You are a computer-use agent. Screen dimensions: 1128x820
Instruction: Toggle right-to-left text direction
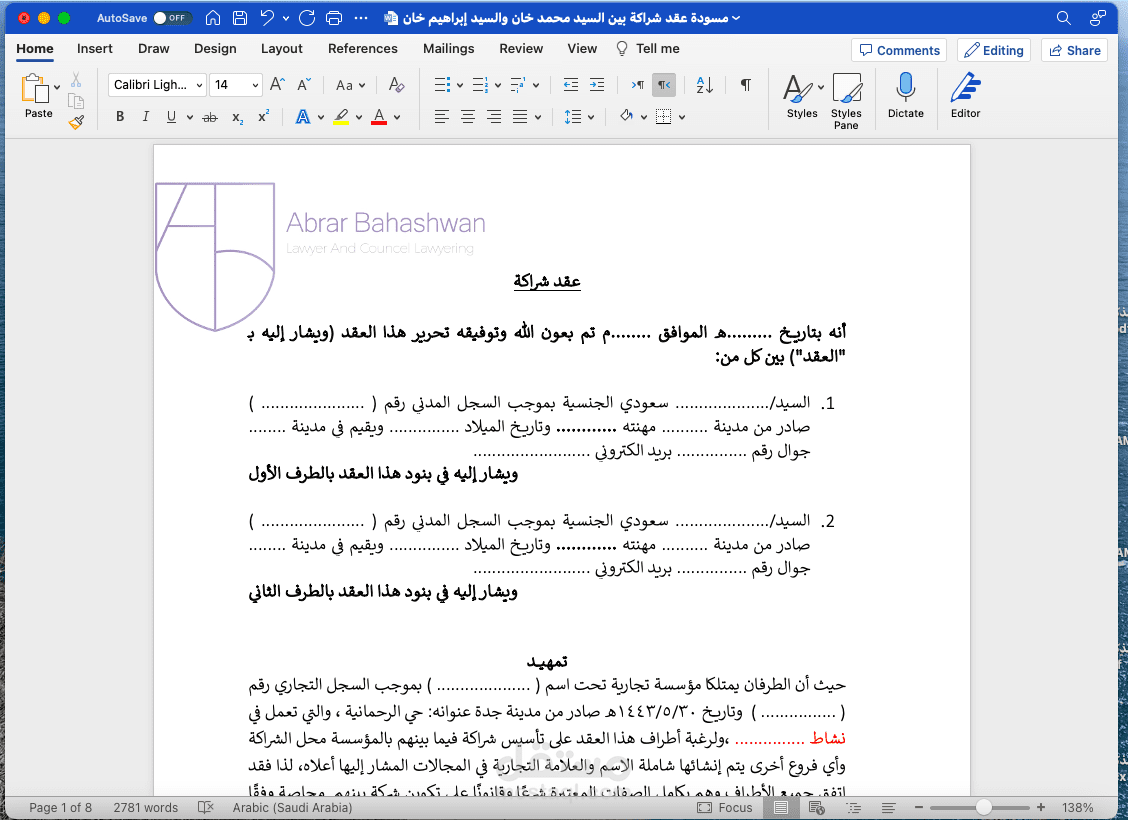663,85
